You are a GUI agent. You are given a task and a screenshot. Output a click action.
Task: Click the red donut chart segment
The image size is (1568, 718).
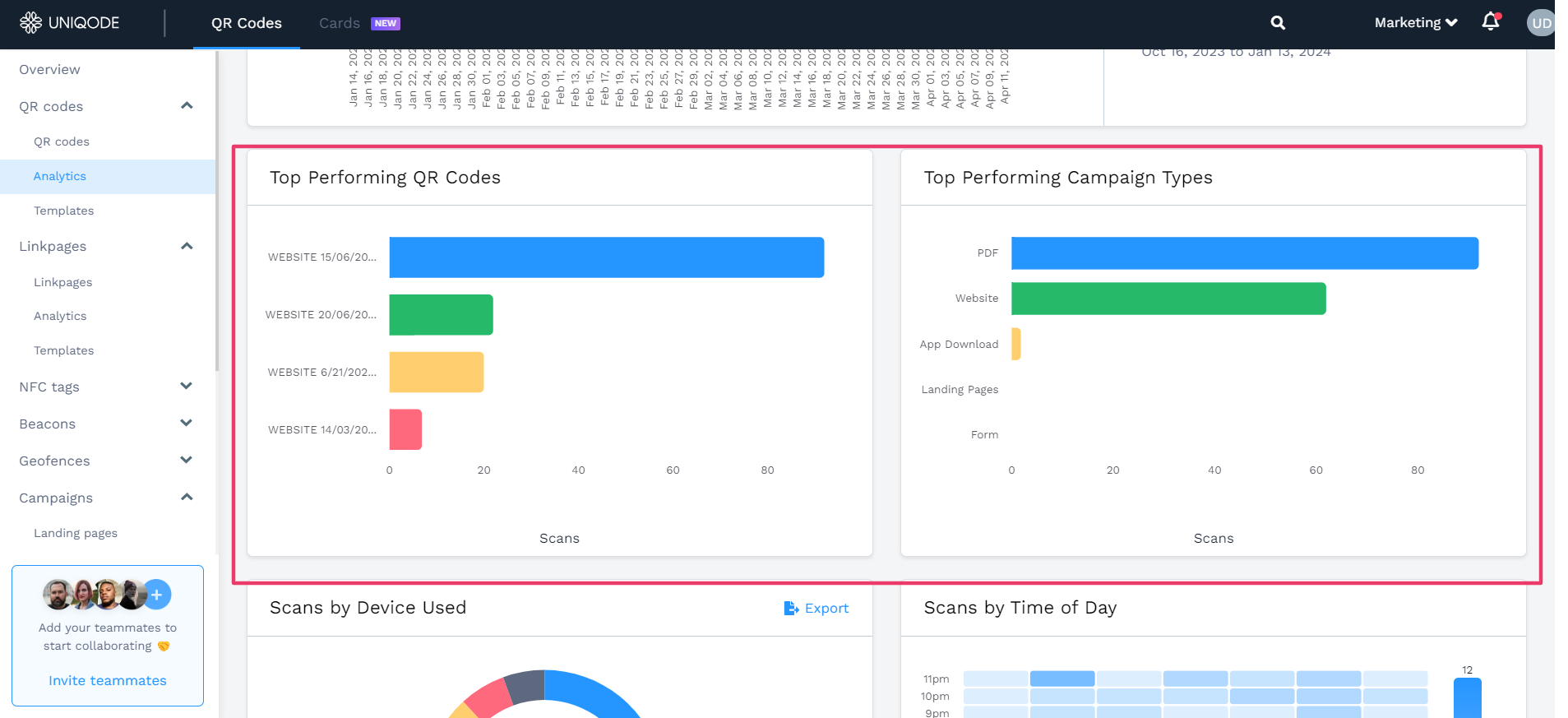coord(488,697)
